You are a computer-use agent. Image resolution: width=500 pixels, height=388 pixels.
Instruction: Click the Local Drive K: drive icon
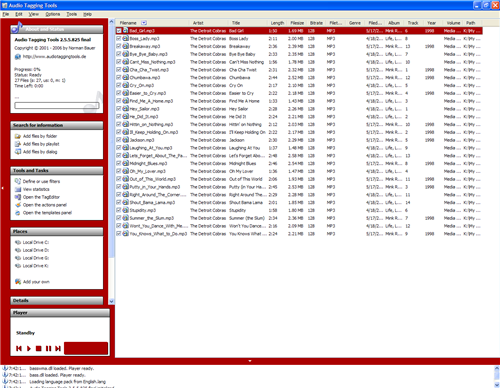point(18,266)
